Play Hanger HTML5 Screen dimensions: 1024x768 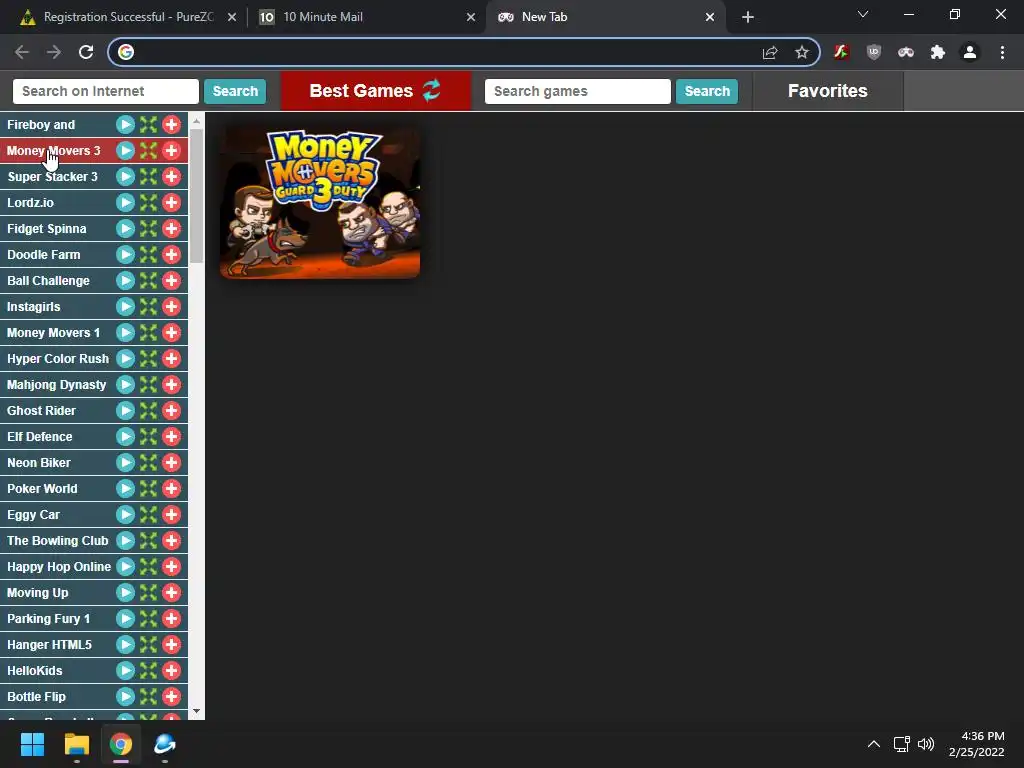pyautogui.click(x=125, y=645)
